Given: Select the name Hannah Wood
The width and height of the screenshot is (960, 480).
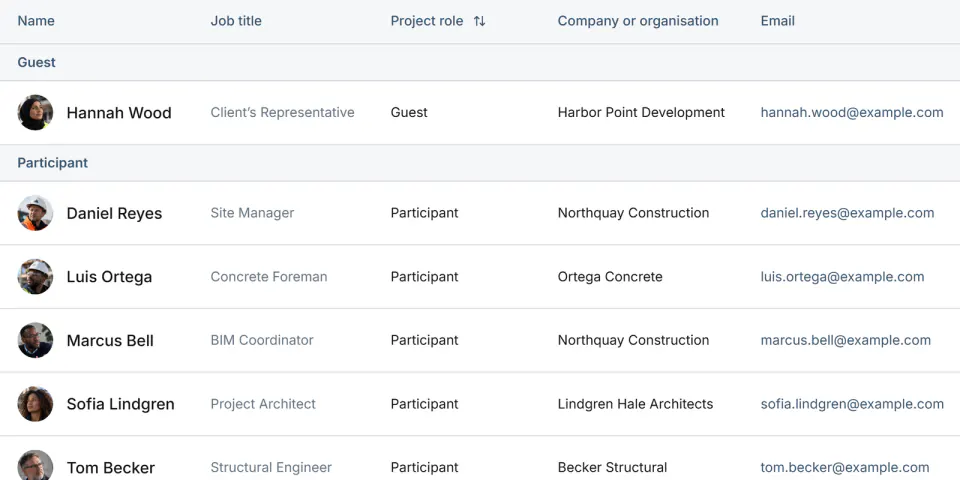Looking at the screenshot, I should tap(119, 113).
